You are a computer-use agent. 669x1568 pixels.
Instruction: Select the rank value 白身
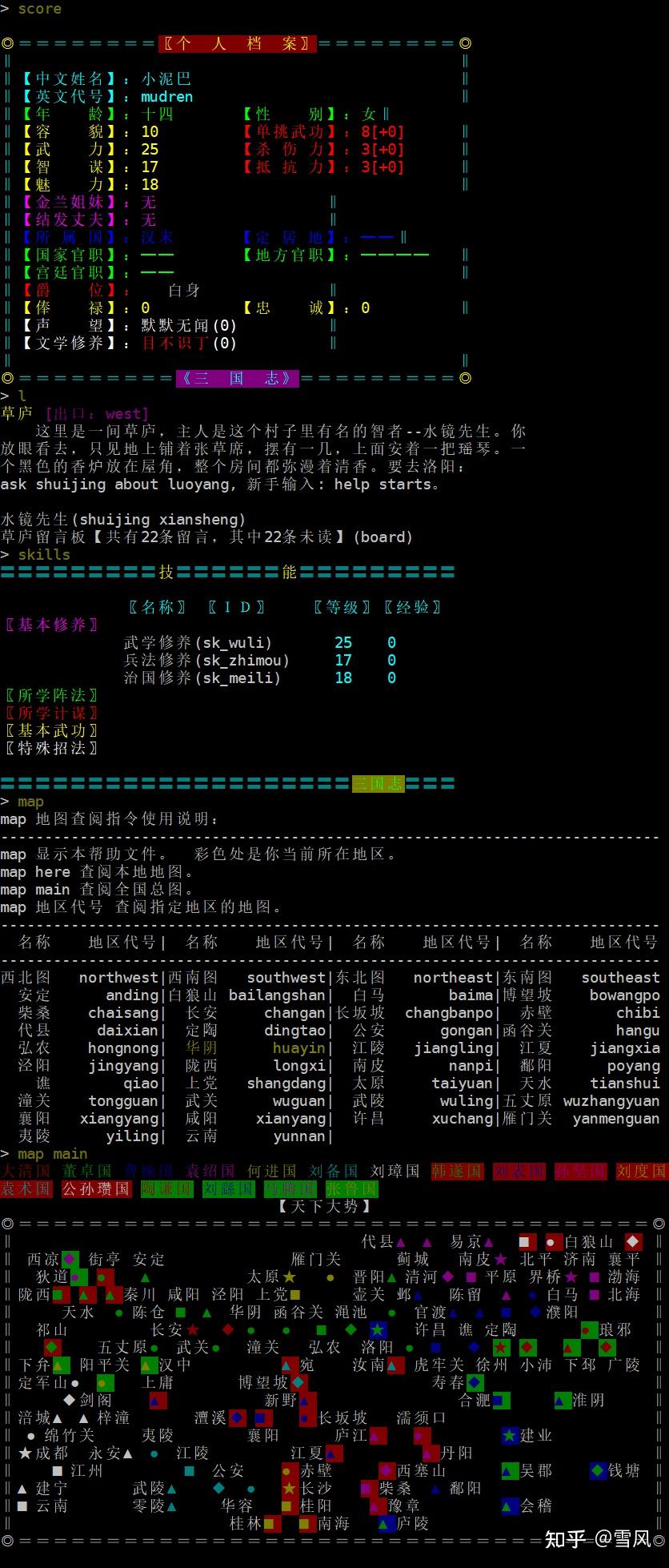click(184, 290)
